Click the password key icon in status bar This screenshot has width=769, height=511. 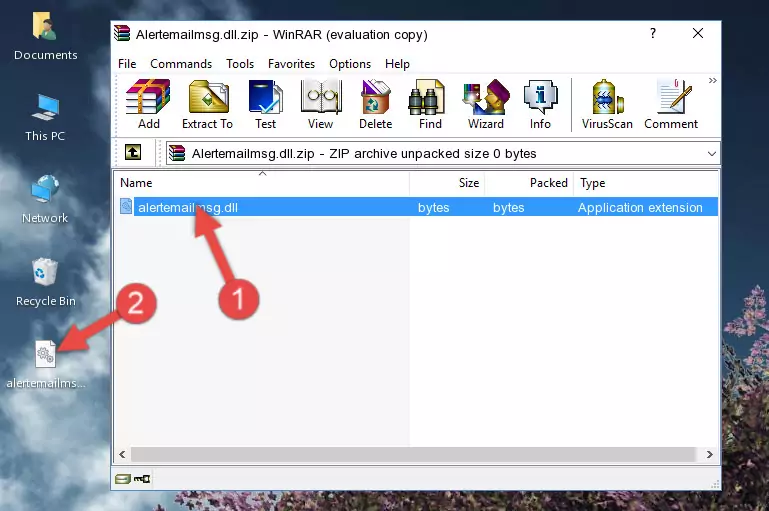[x=142, y=479]
